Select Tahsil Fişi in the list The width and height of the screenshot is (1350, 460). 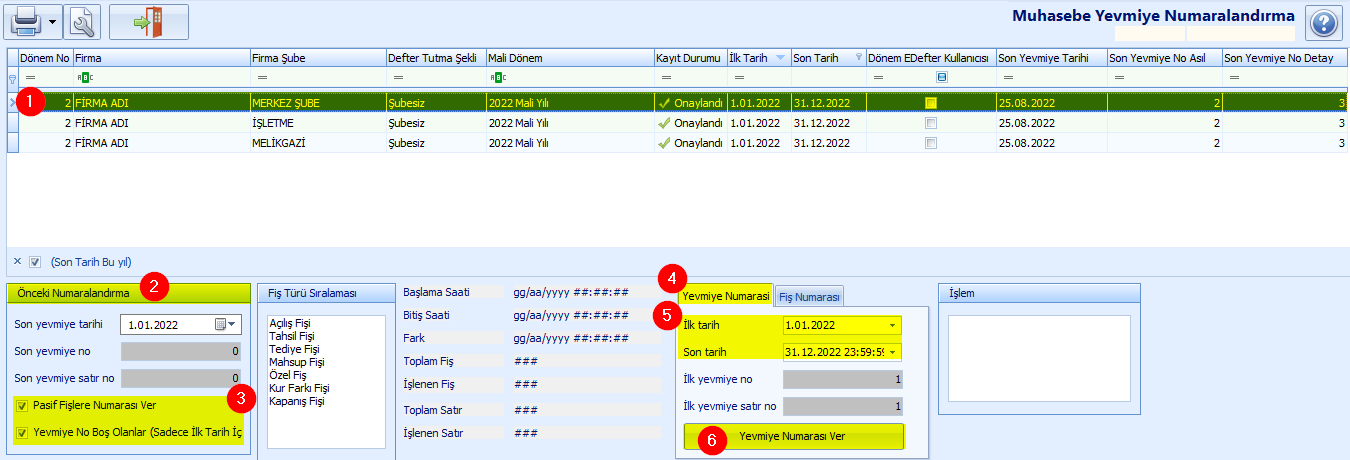click(290, 335)
